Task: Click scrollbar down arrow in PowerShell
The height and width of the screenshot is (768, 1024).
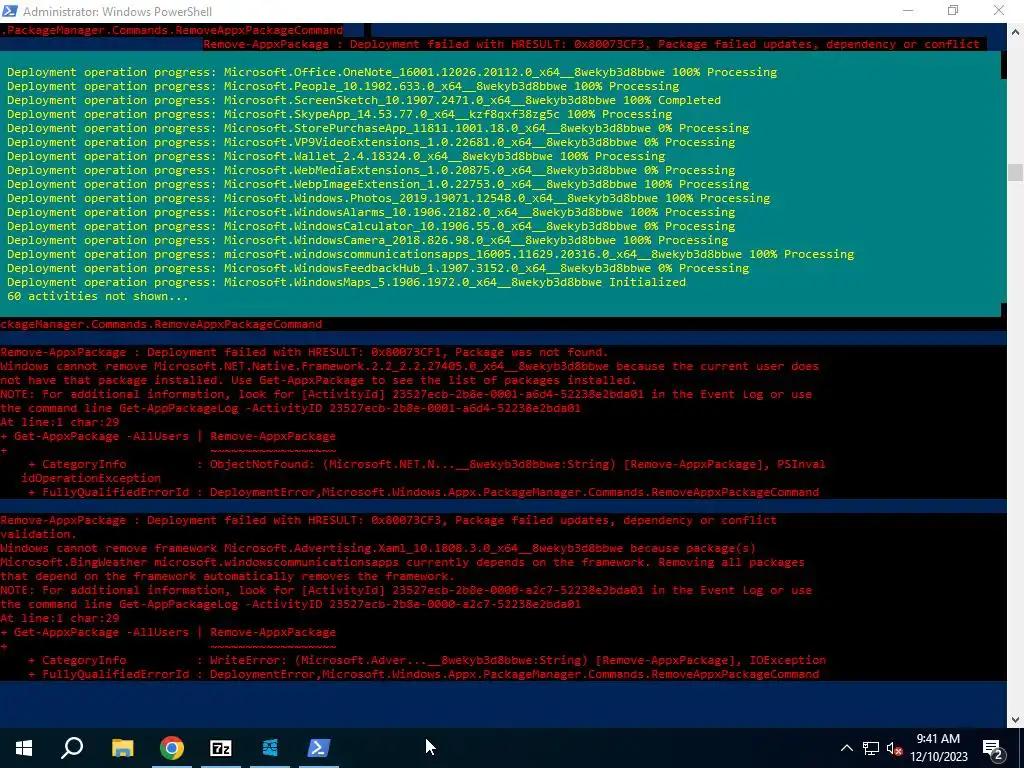Action: 1015,720
